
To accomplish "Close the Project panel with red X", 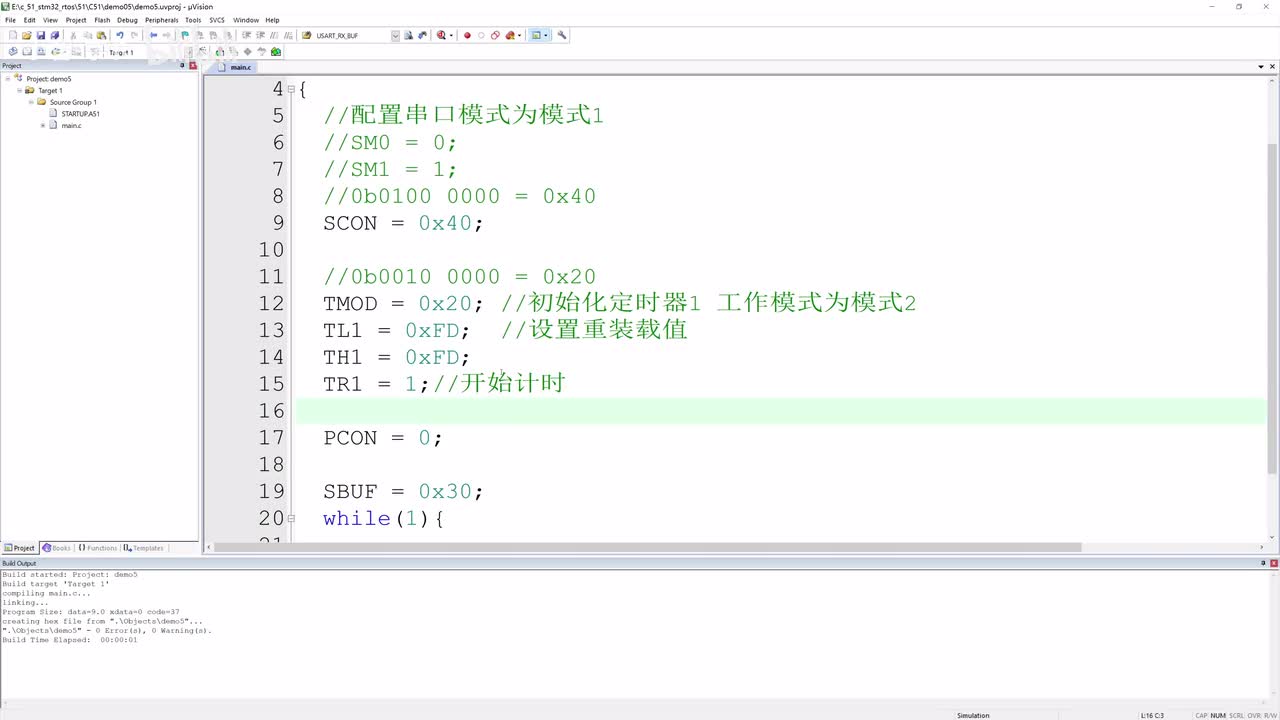I will (x=193, y=66).
